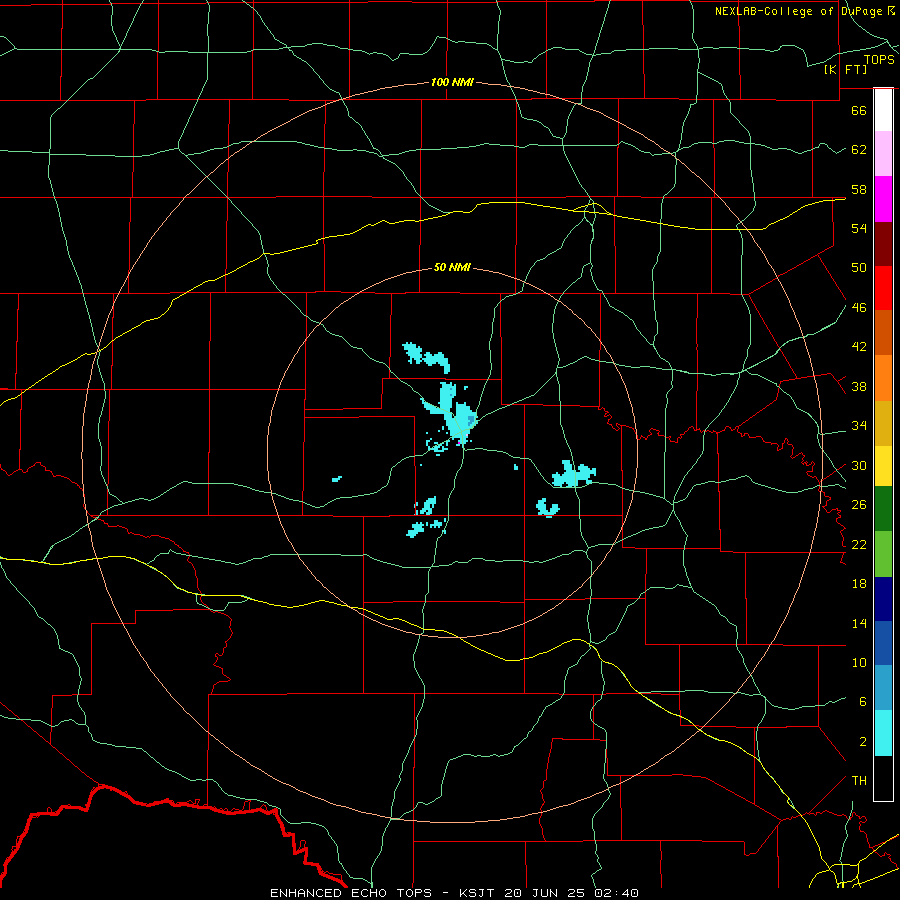Click the '50 NMI' range ring label

[x=452, y=267]
